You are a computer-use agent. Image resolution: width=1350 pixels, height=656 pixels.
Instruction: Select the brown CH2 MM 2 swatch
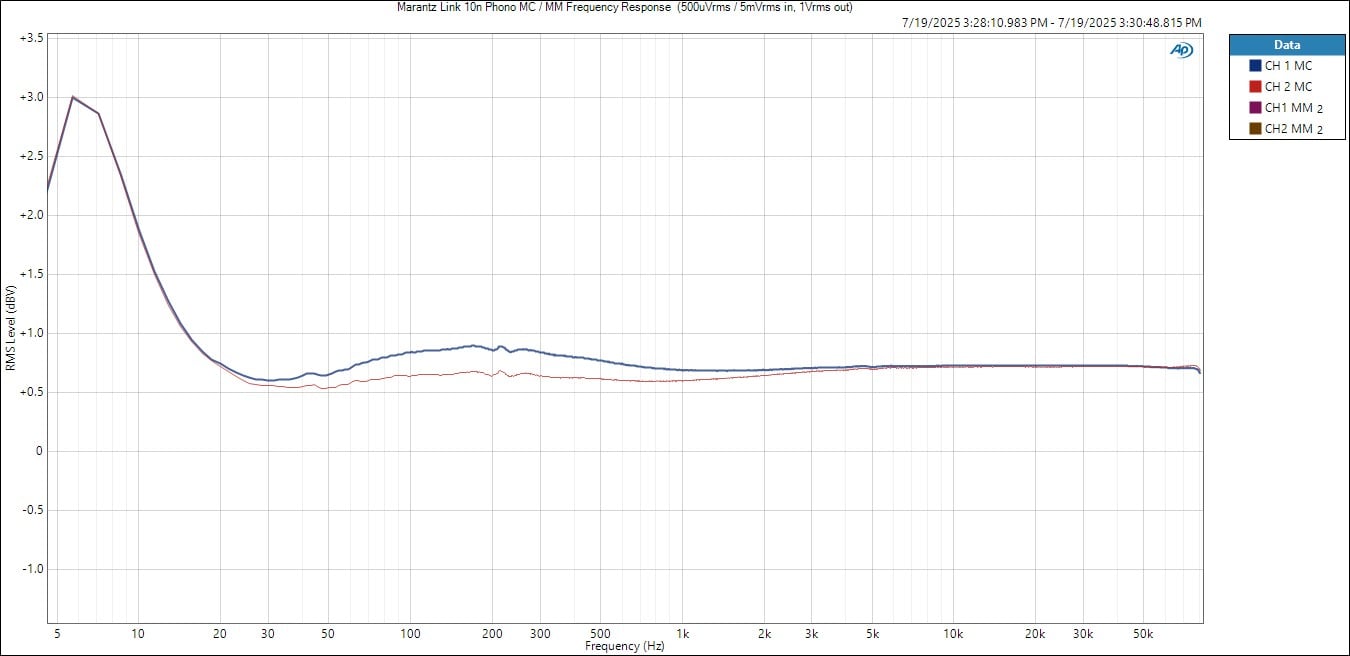pyautogui.click(x=1255, y=129)
